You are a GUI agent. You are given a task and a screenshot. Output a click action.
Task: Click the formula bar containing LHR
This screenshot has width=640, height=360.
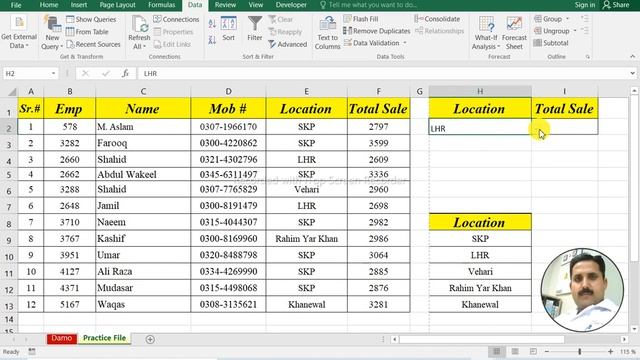(x=383, y=73)
